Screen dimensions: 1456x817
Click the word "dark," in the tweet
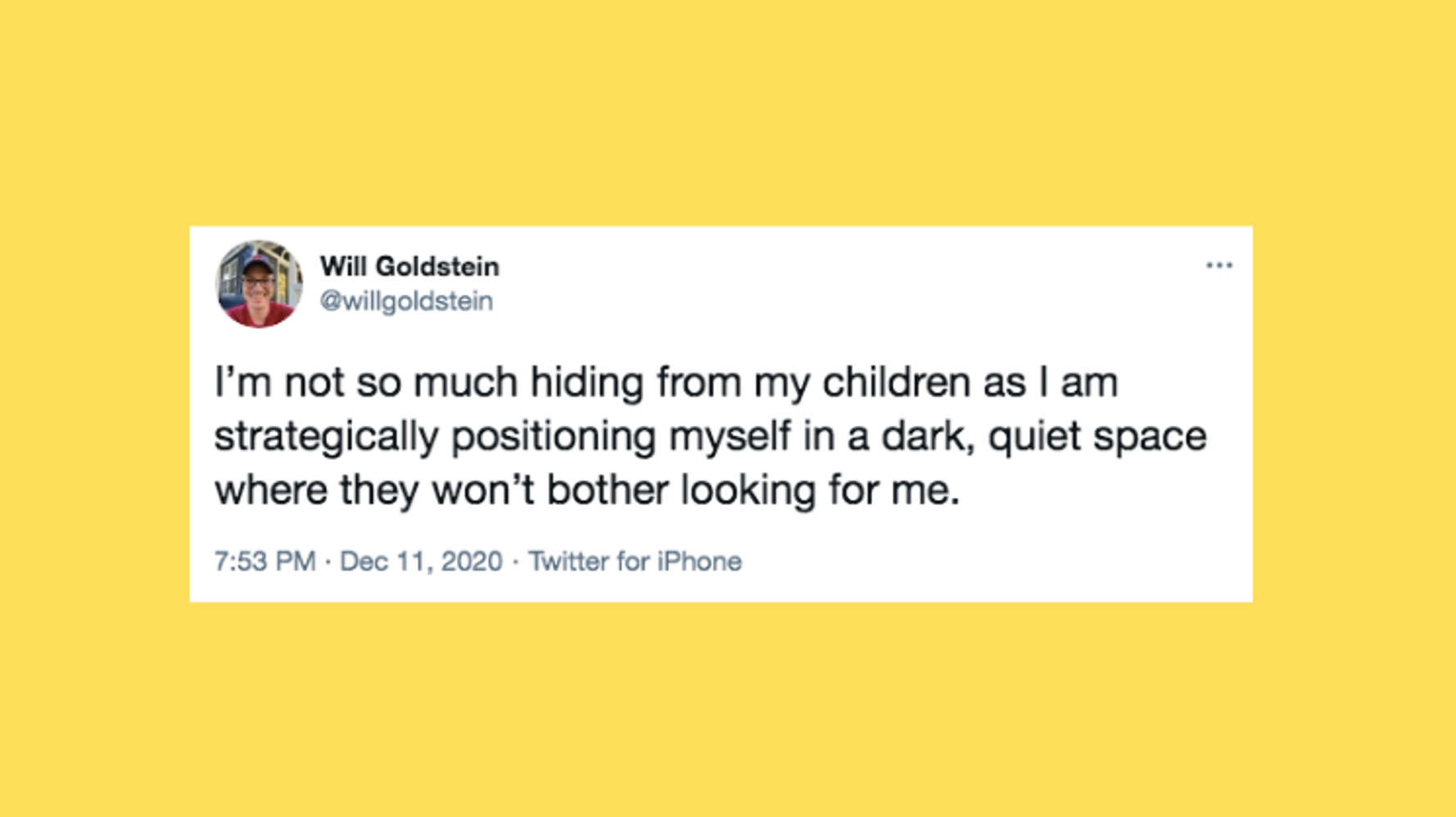(x=929, y=436)
